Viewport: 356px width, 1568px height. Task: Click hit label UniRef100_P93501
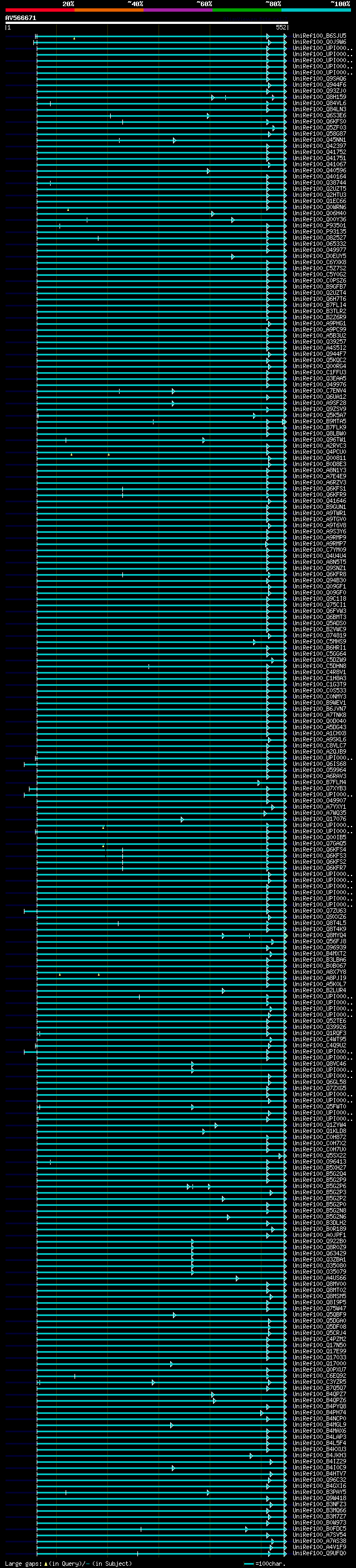coord(319,226)
